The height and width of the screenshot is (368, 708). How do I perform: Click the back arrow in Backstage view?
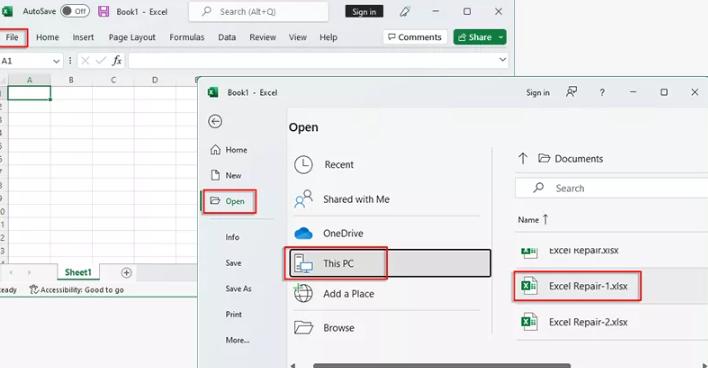(215, 121)
